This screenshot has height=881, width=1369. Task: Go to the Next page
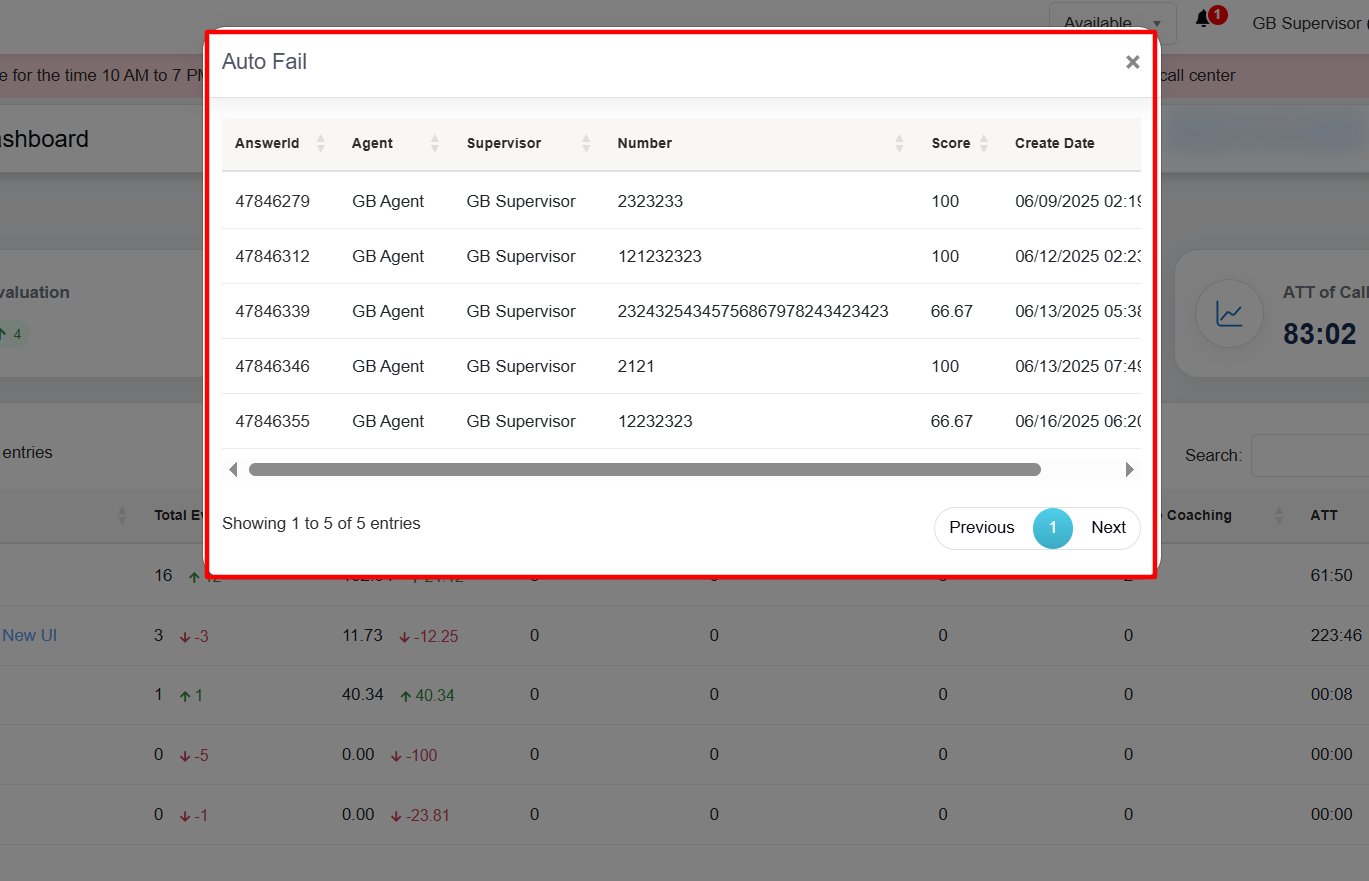click(1108, 528)
